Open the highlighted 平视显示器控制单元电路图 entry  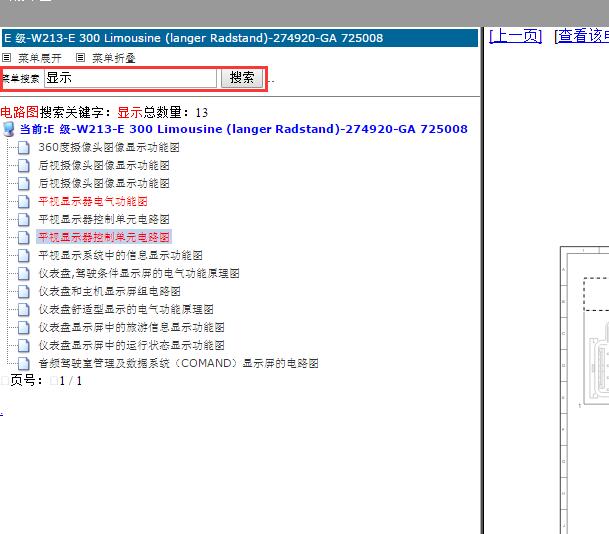[x=104, y=237]
